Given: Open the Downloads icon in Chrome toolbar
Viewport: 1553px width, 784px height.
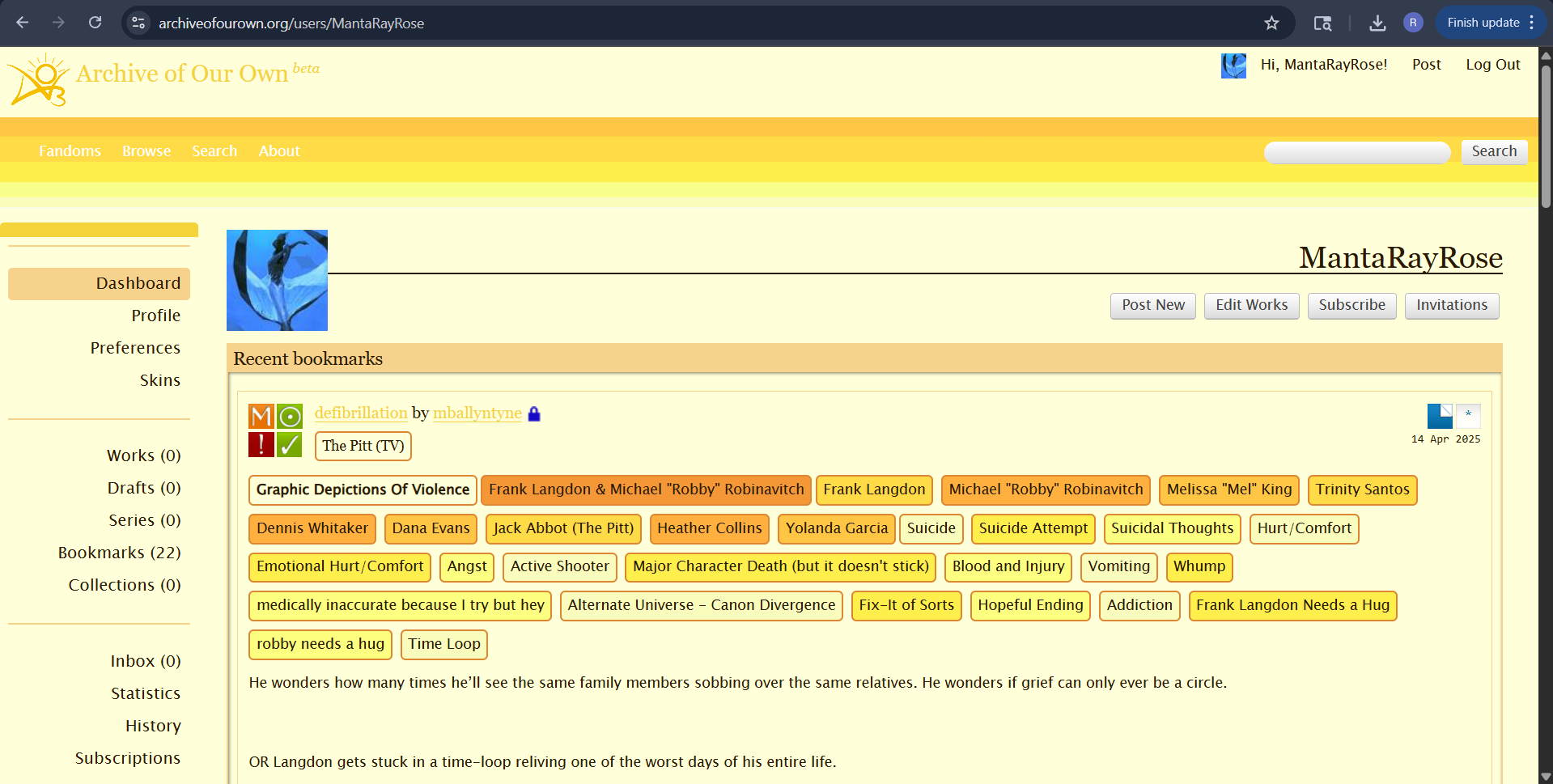Looking at the screenshot, I should [1377, 23].
